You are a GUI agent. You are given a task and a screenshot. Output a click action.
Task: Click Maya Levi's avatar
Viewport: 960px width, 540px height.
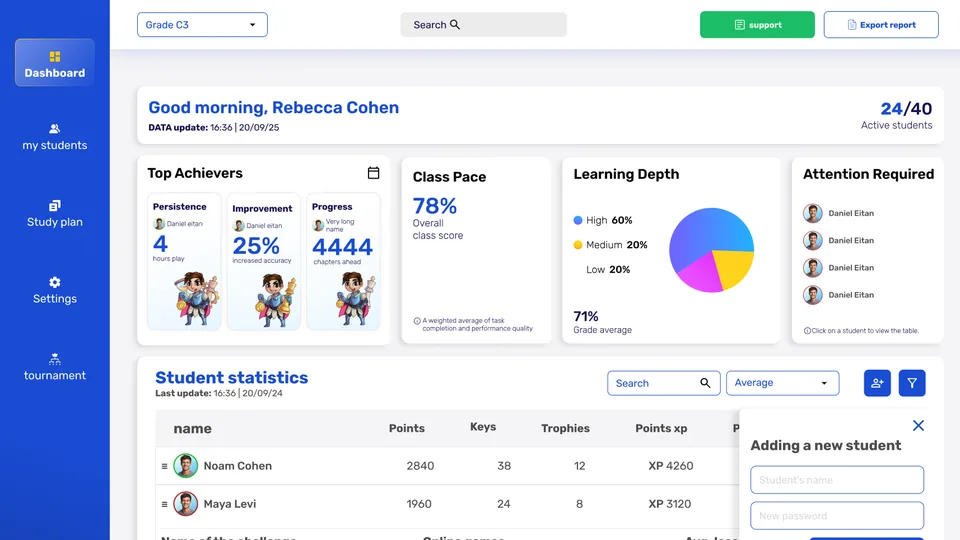click(186, 504)
